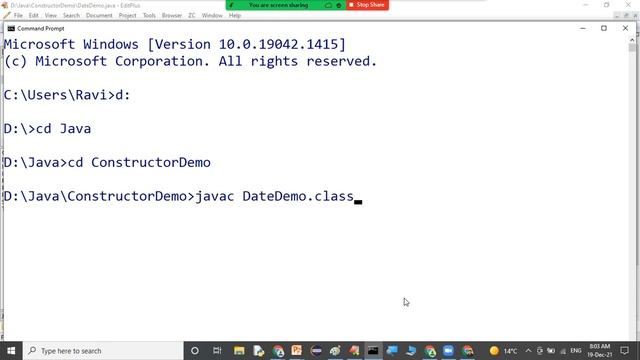Close the Command Prompt window
The width and height of the screenshot is (640, 360).
[x=625, y=28]
